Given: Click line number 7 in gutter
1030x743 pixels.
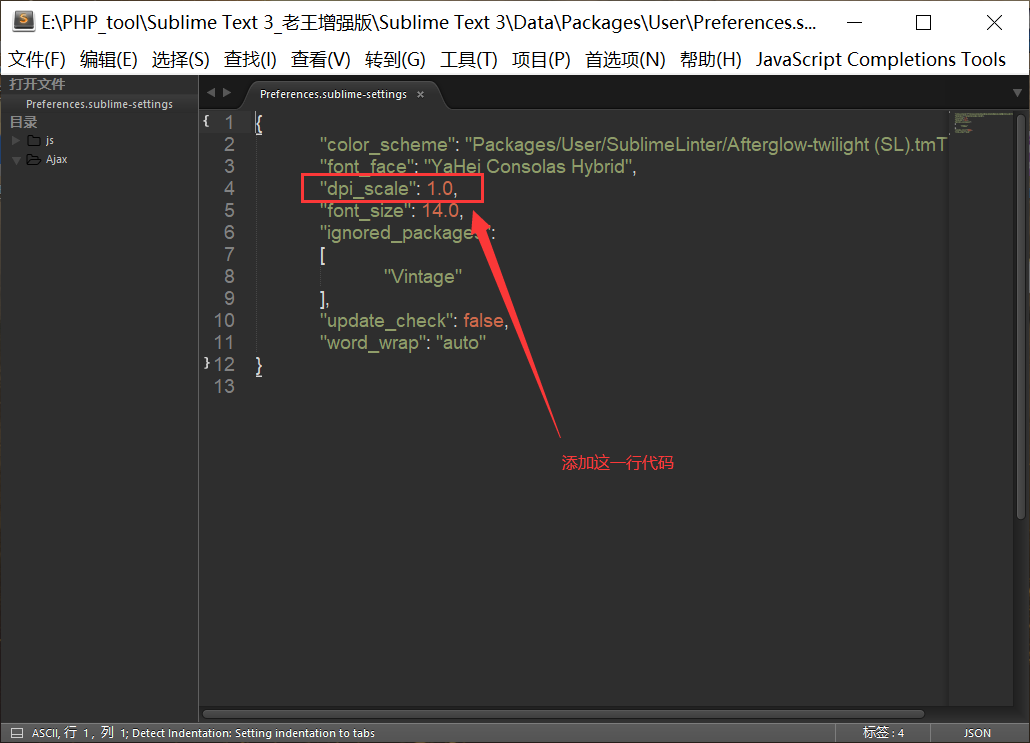Looking at the screenshot, I should (x=229, y=255).
